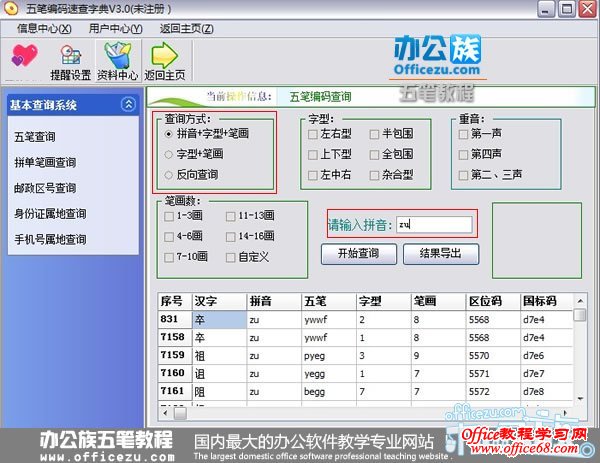Check 7-10画 stroke count checkbox

click(169, 258)
